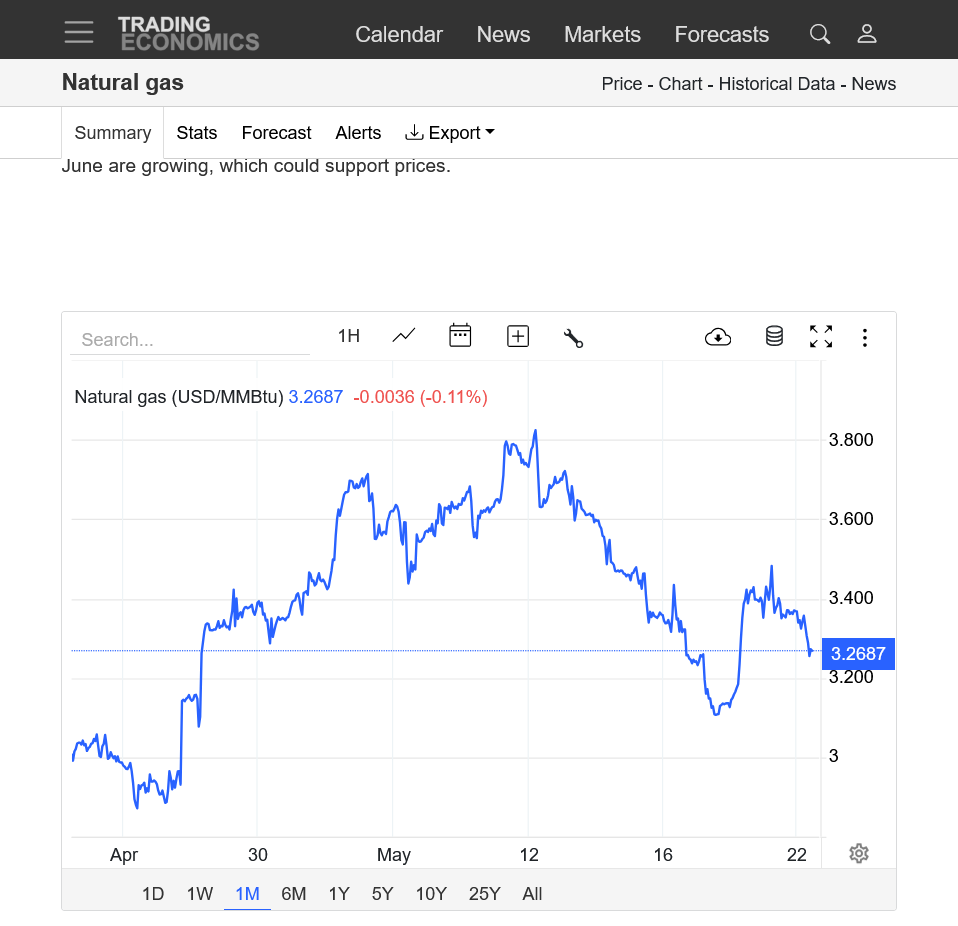Viewport: 958px width, 926px height.
Task: Open chart settings gear icon
Action: click(859, 853)
